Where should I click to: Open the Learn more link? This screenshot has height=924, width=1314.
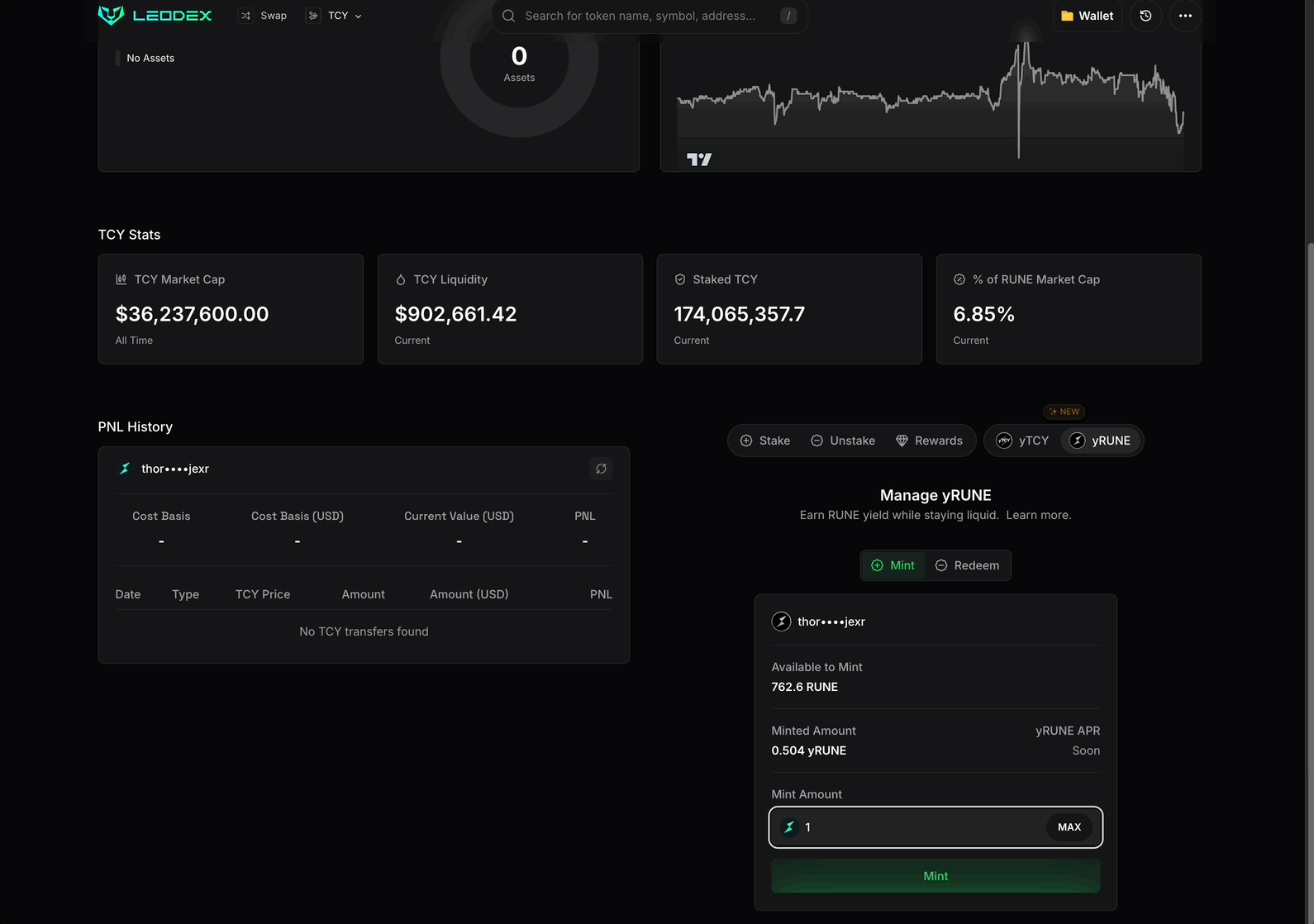[1038, 515]
